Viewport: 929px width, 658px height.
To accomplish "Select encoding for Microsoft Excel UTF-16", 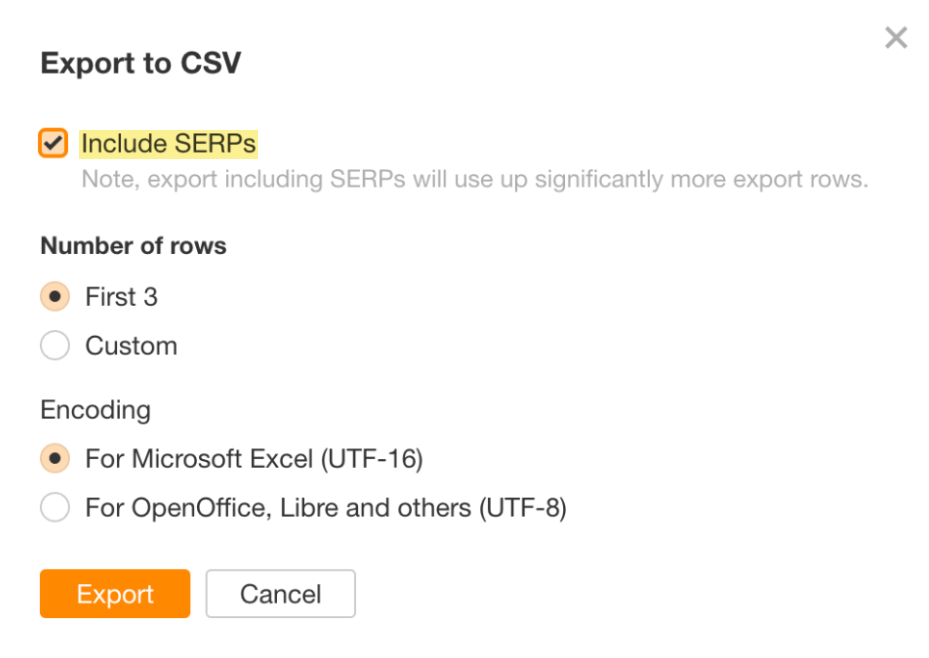I will [x=55, y=458].
